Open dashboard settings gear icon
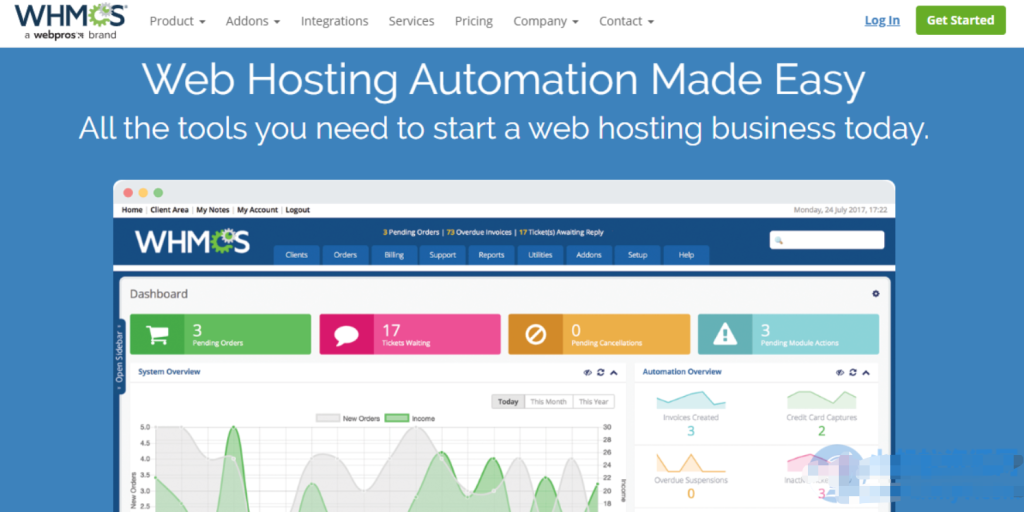This screenshot has width=1024, height=512. 875,294
